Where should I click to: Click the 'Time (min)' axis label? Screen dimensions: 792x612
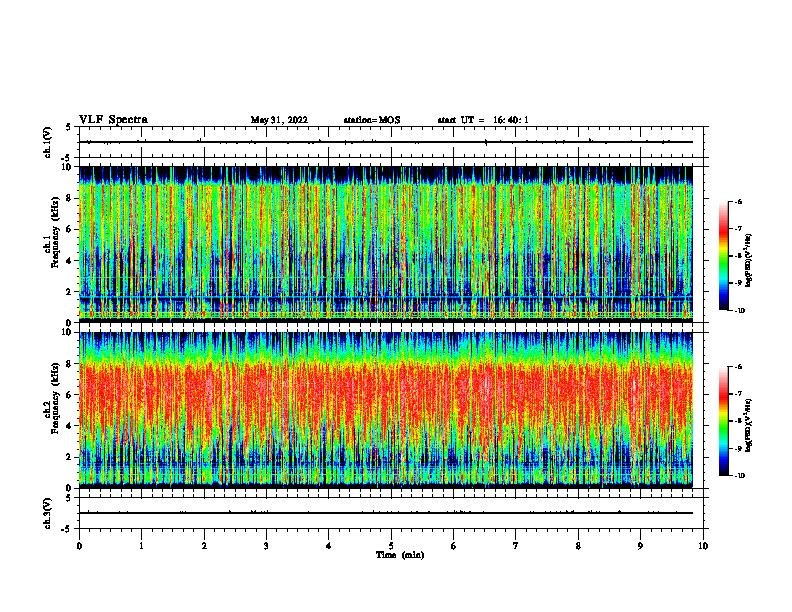click(x=400, y=555)
